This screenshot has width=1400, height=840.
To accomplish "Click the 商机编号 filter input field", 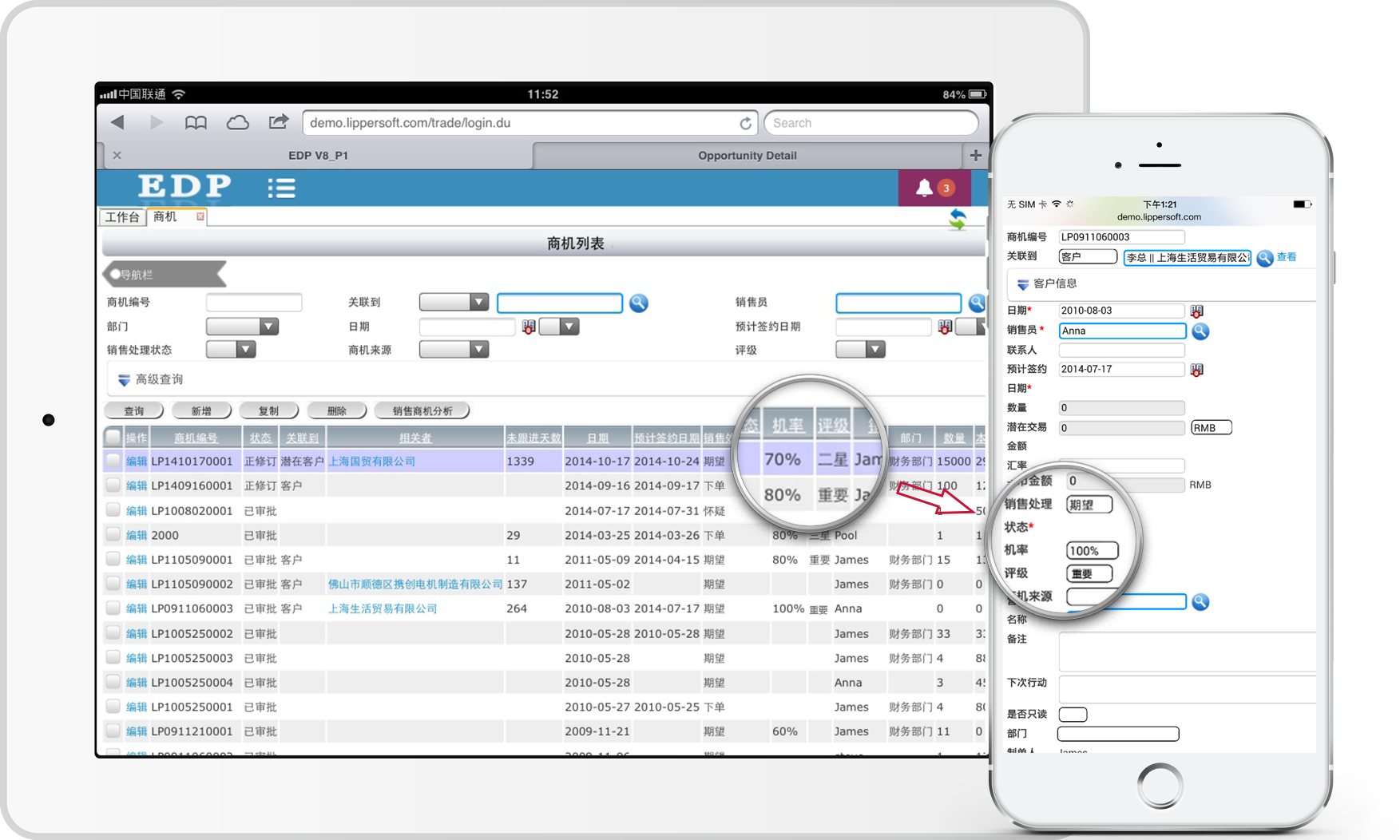I will click(253, 303).
